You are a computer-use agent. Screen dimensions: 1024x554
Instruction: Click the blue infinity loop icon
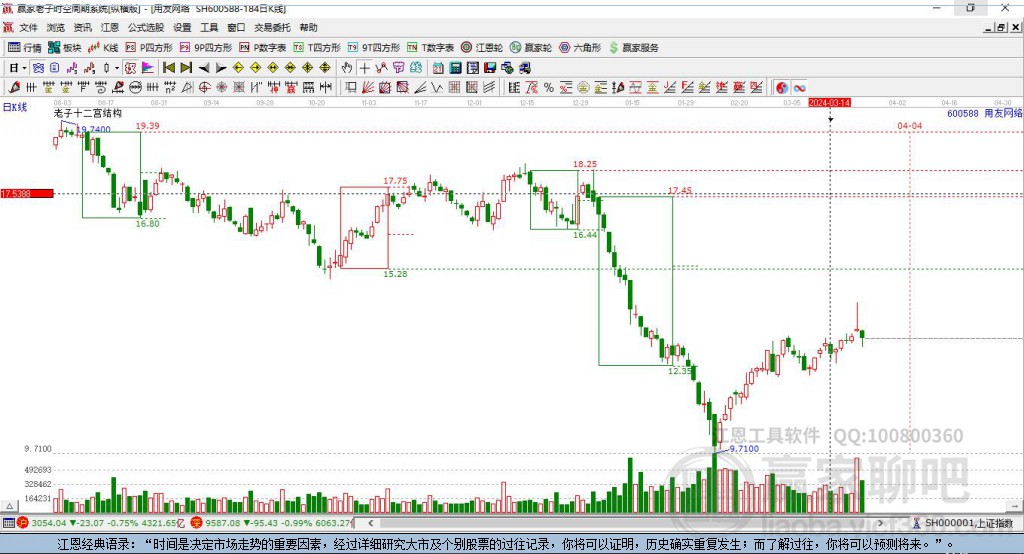[x=799, y=88]
